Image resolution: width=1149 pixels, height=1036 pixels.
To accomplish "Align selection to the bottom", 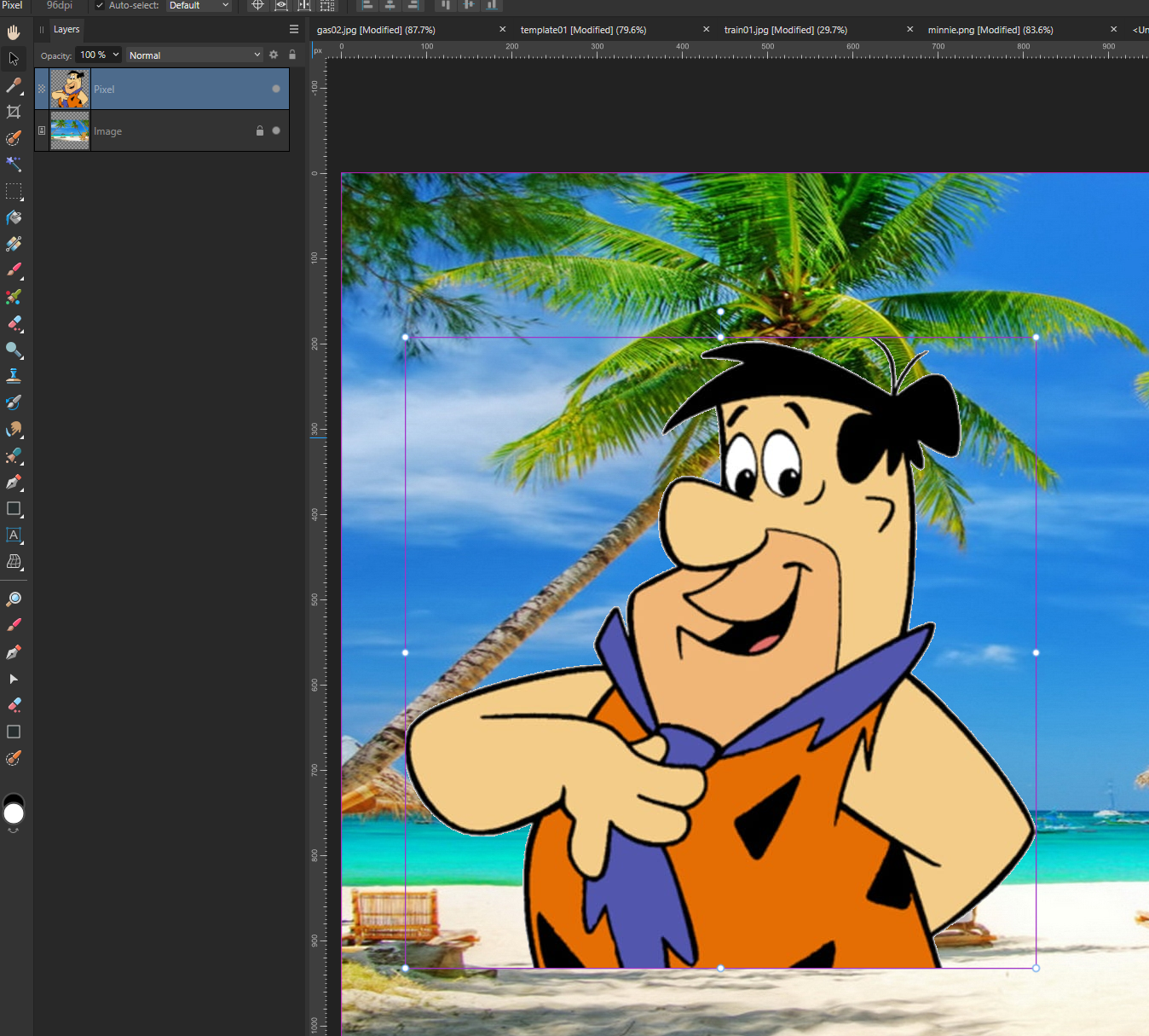I will tap(492, 5).
